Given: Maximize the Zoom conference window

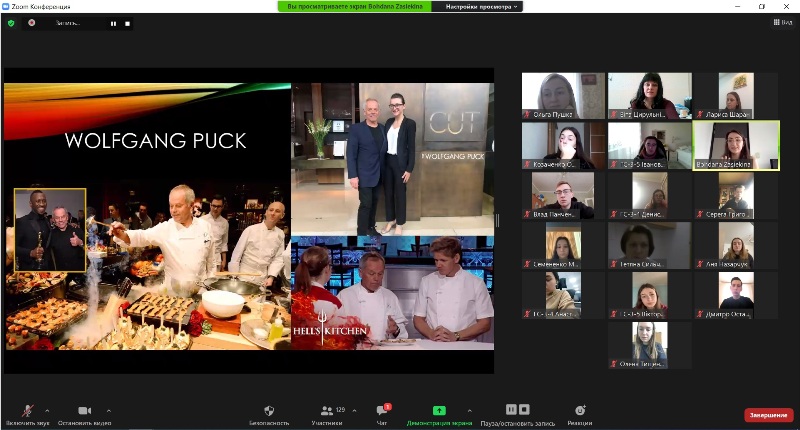Looking at the screenshot, I should pyautogui.click(x=762, y=7).
